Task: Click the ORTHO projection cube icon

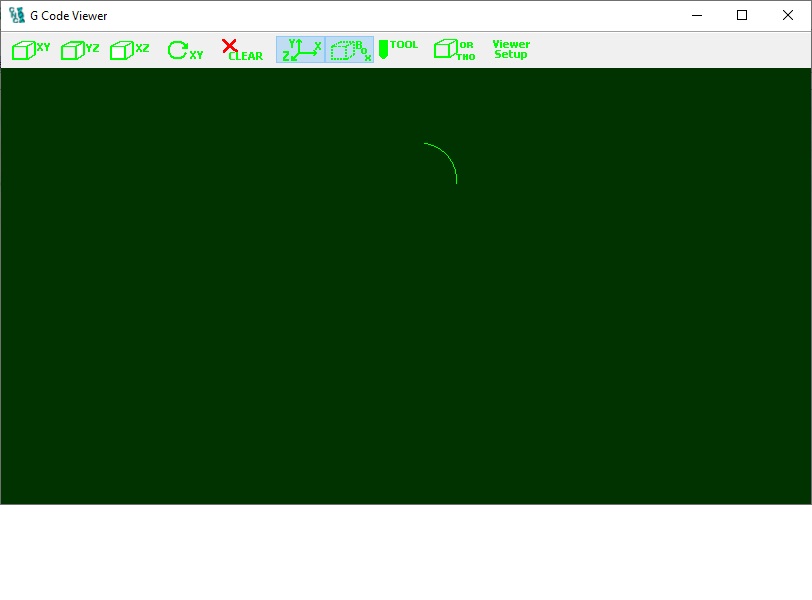Action: coord(454,50)
